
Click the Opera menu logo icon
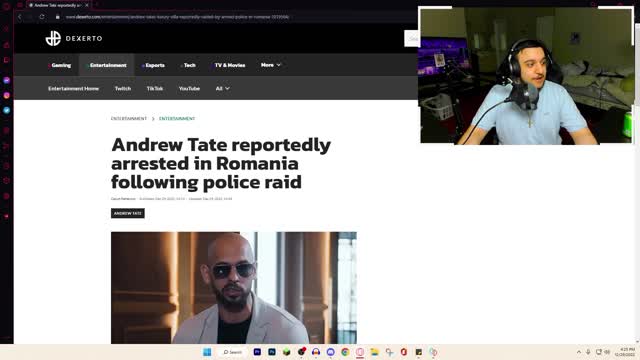coord(6,6)
